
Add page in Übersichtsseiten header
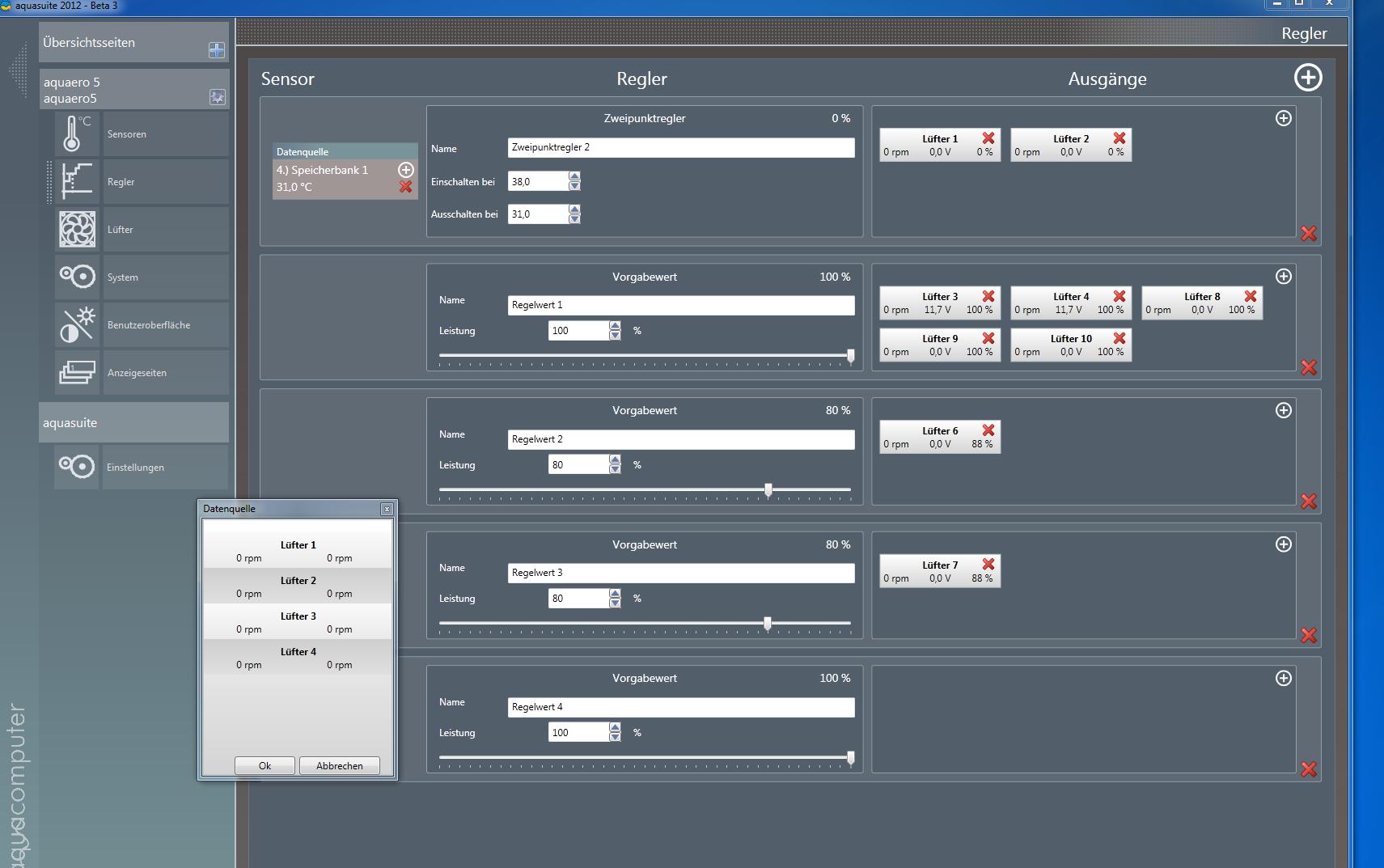(216, 50)
